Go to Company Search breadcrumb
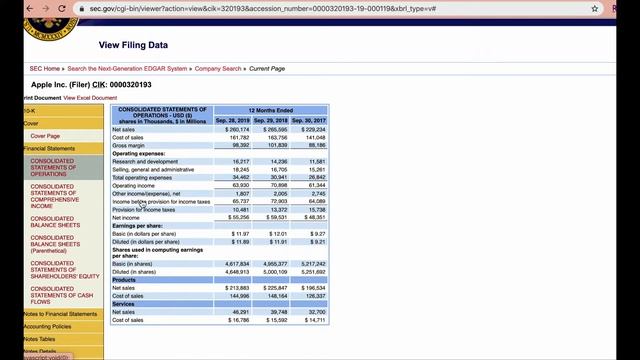 218,69
